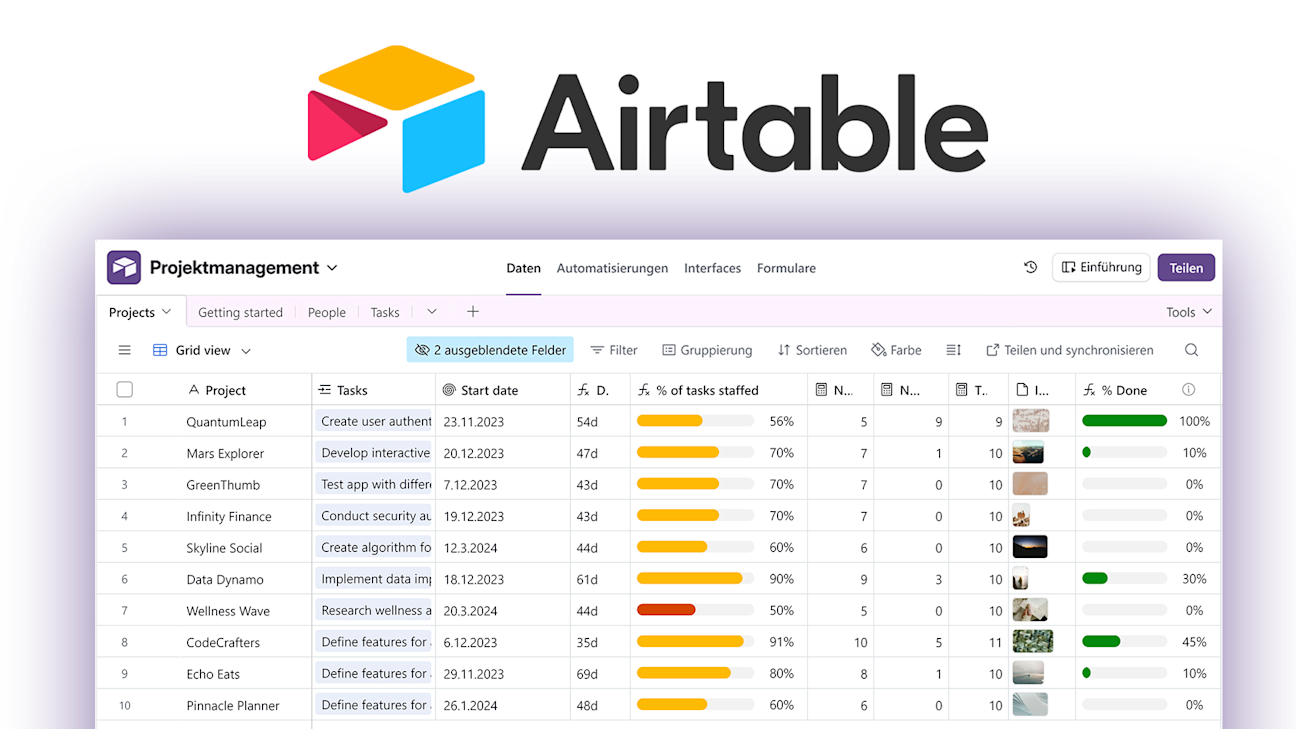Viewport: 1296px width, 729px height.
Task: Select the GreenThumb project cell
Action: coord(223,484)
